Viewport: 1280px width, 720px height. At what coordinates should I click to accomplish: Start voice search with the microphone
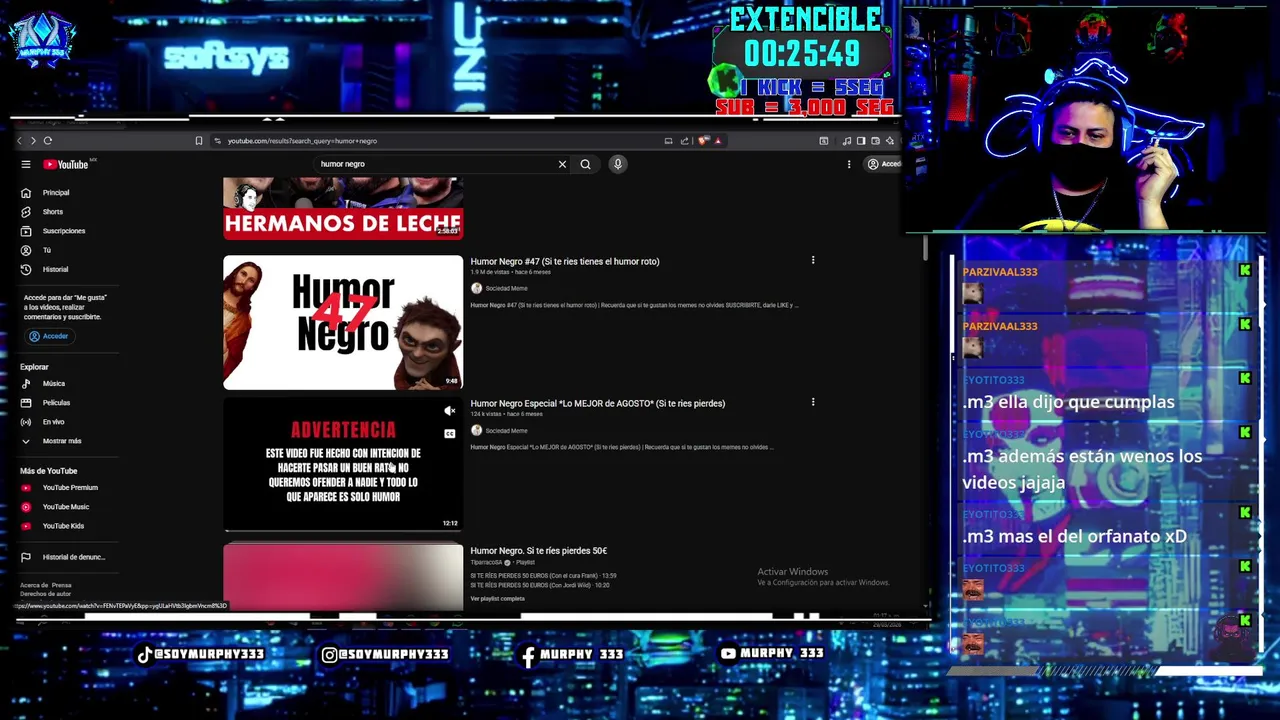click(x=618, y=164)
